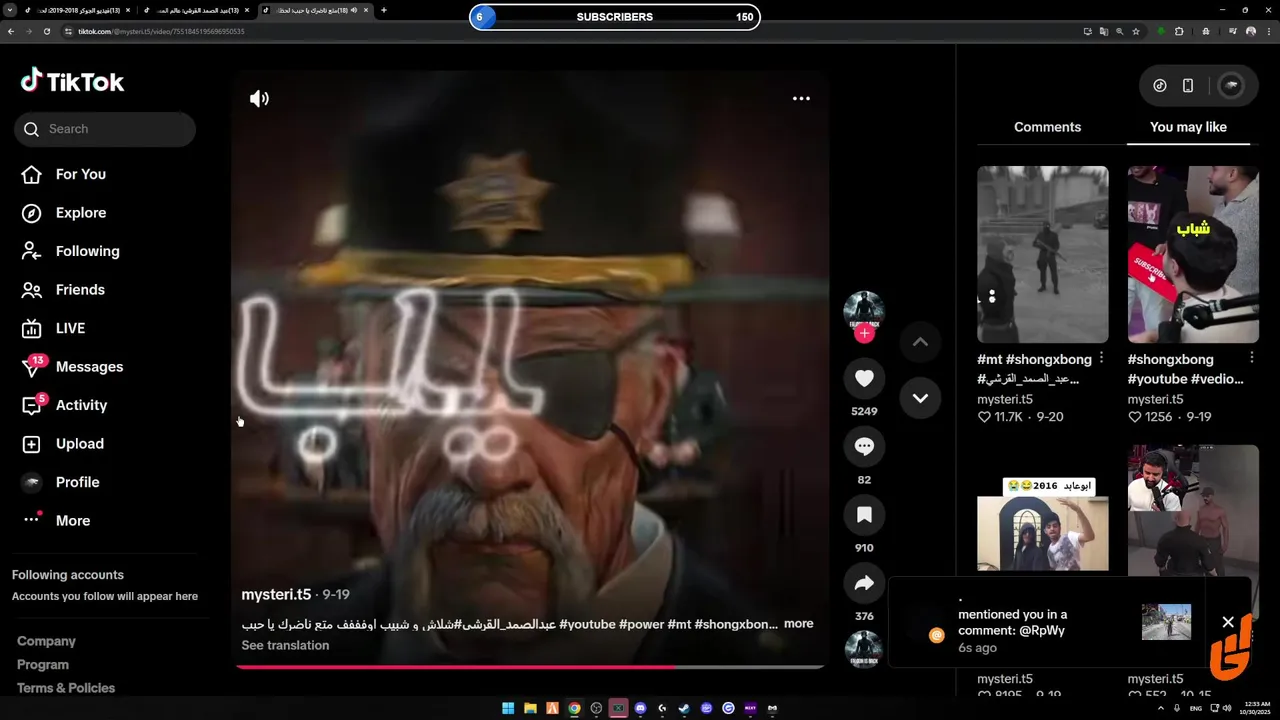Open Messages with 13 unread
The image size is (1280, 720).
(x=72, y=367)
